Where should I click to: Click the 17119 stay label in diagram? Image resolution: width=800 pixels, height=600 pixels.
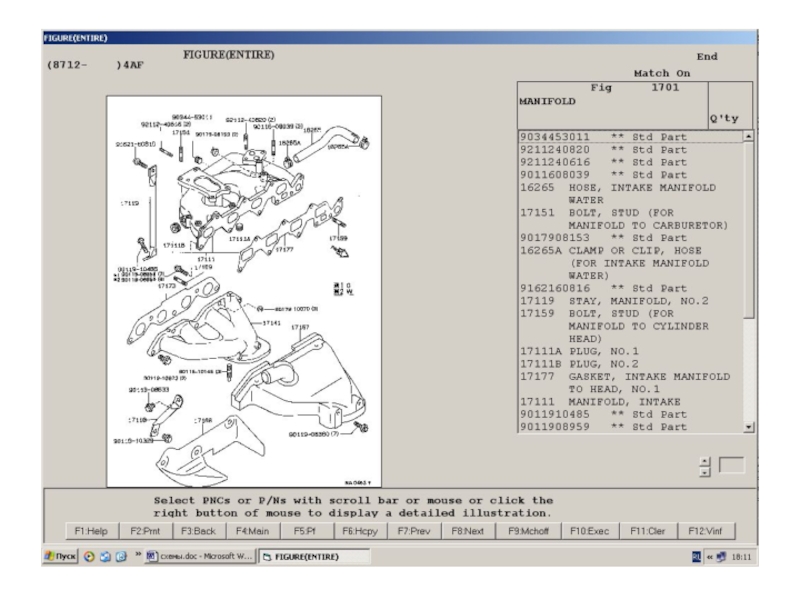coord(130,203)
